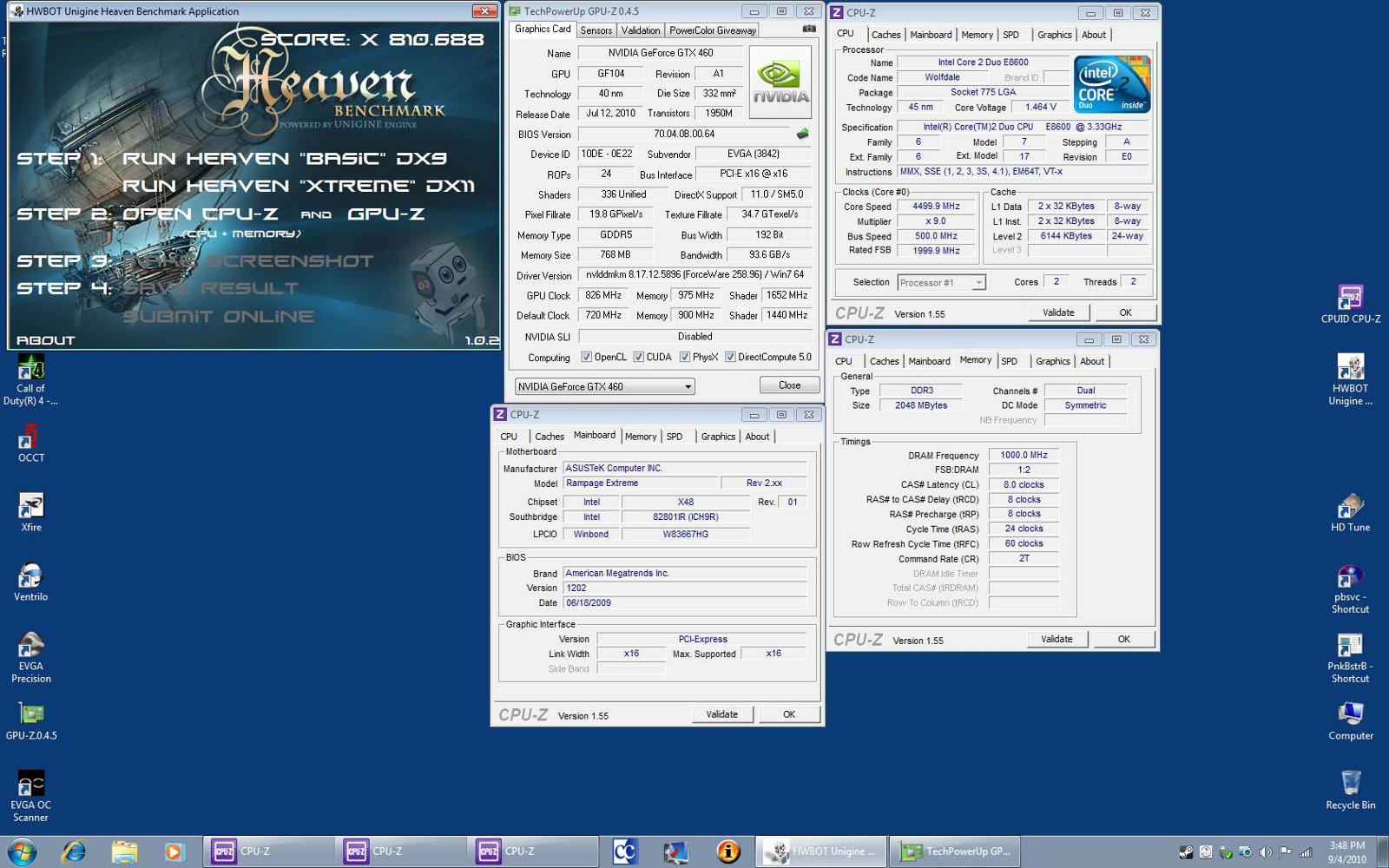This screenshot has width=1389, height=868.
Task: Launch OCCT desktop icon
Action: [30, 443]
